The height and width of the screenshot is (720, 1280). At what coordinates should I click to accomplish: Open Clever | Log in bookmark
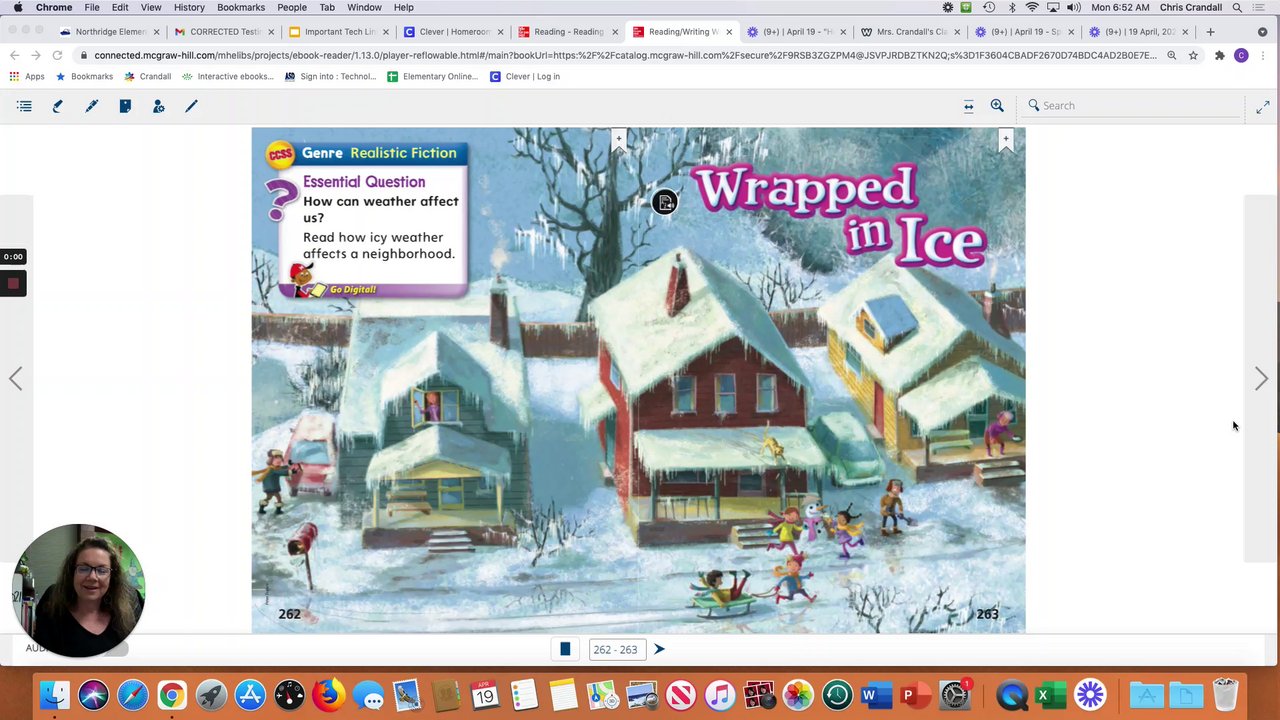click(524, 76)
